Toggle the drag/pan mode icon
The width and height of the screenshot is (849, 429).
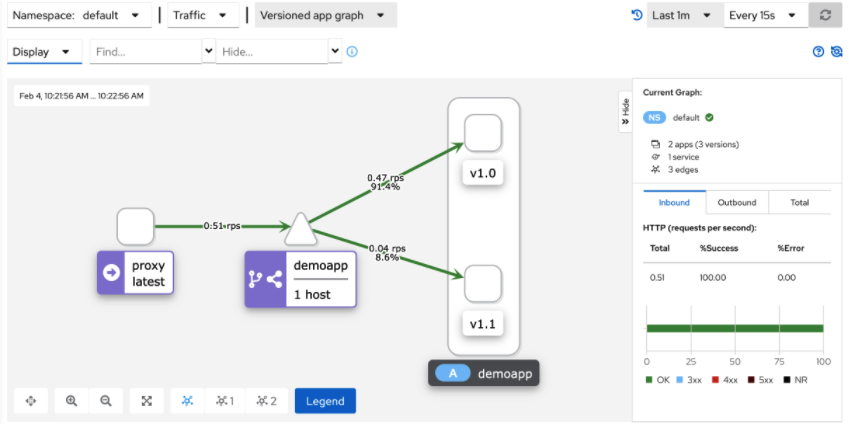31,401
